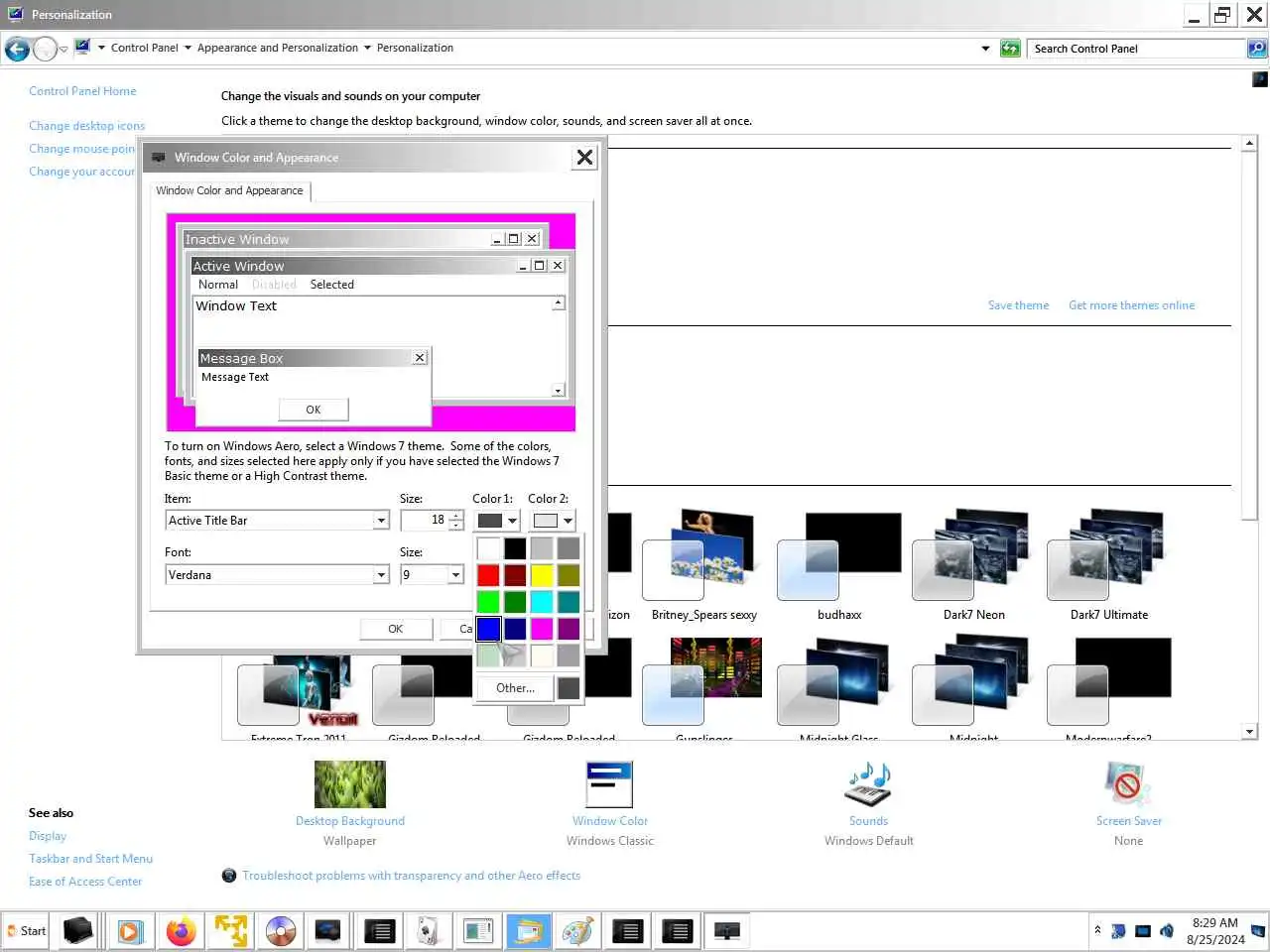This screenshot has width=1270, height=952.
Task: Click the Control Panel breadcrumb
Action: 145,48
